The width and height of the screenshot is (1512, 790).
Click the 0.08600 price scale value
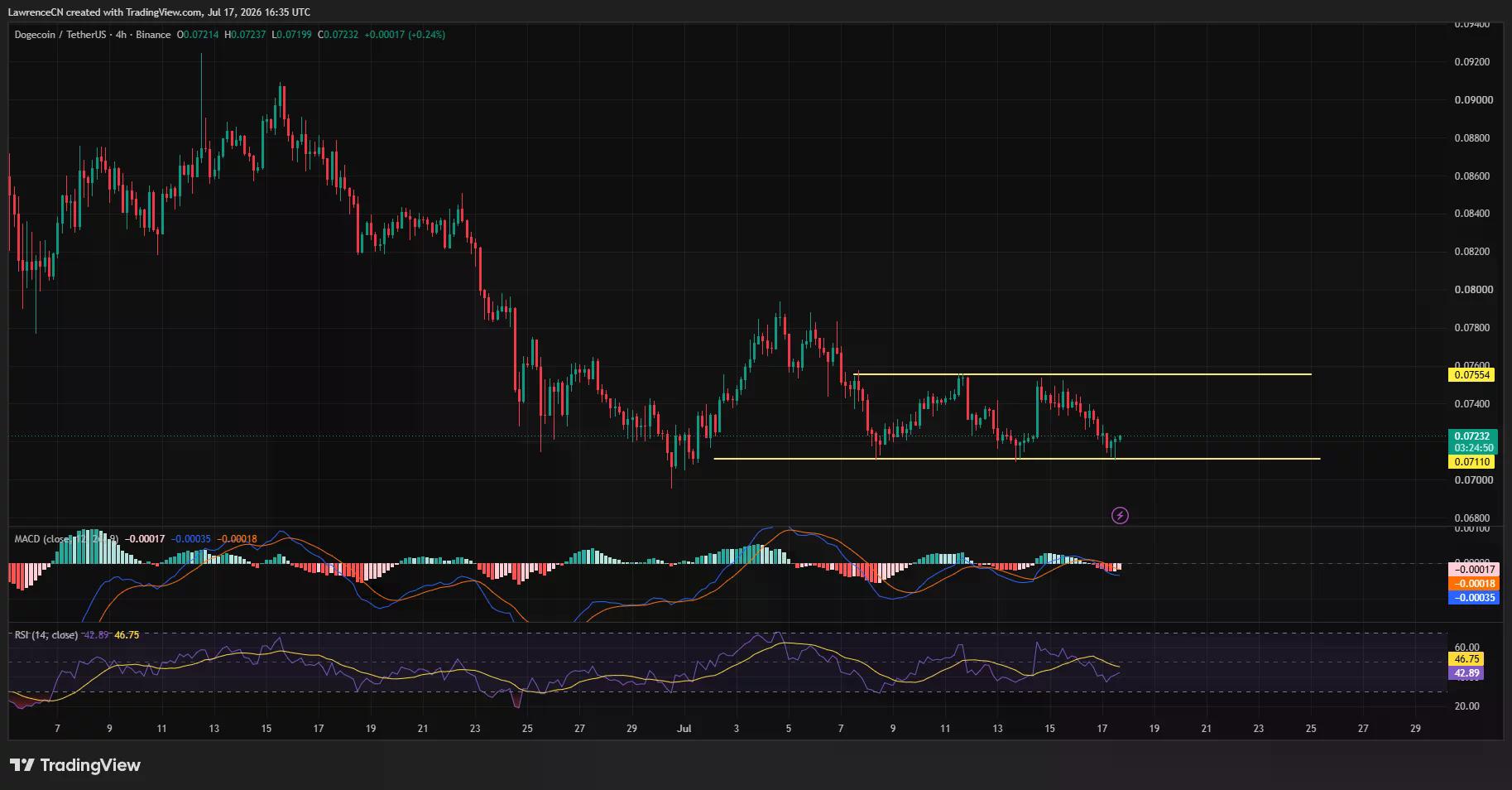(1472, 176)
